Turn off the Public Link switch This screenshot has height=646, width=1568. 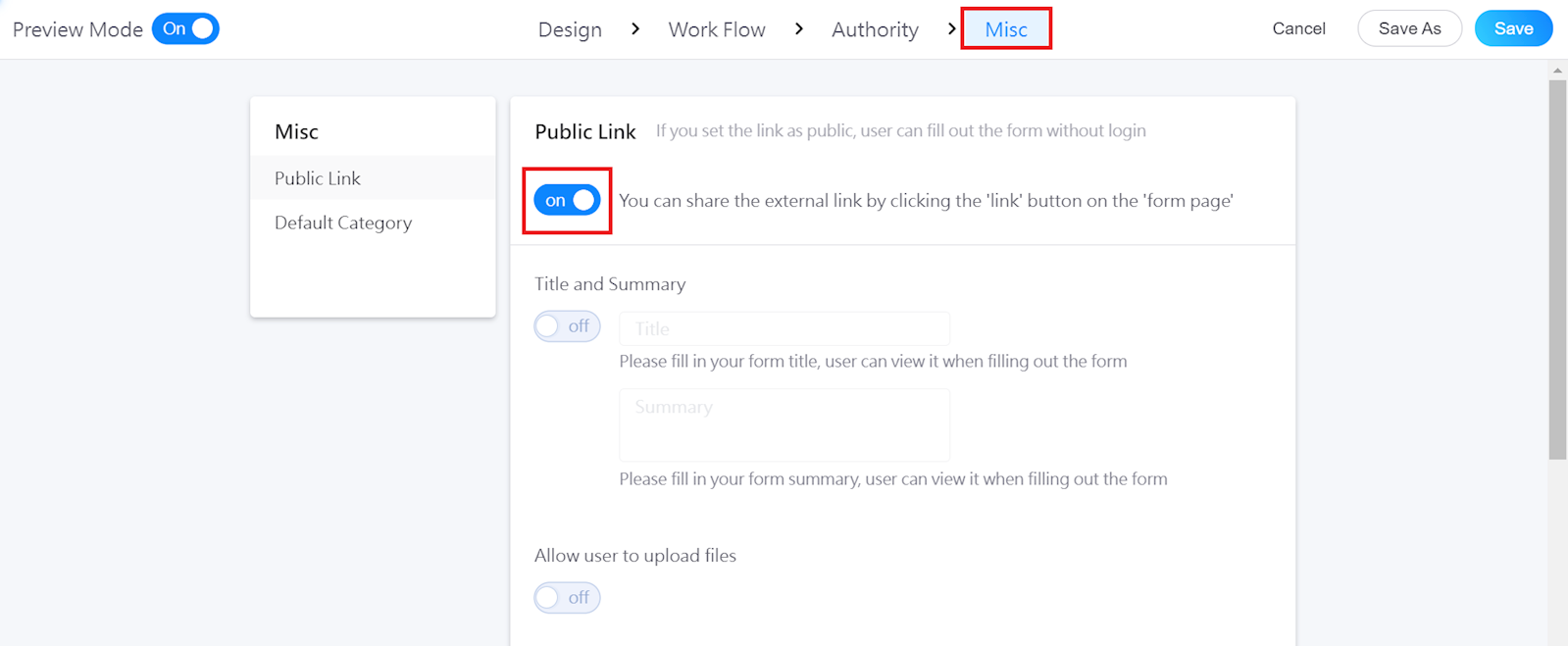coord(567,200)
